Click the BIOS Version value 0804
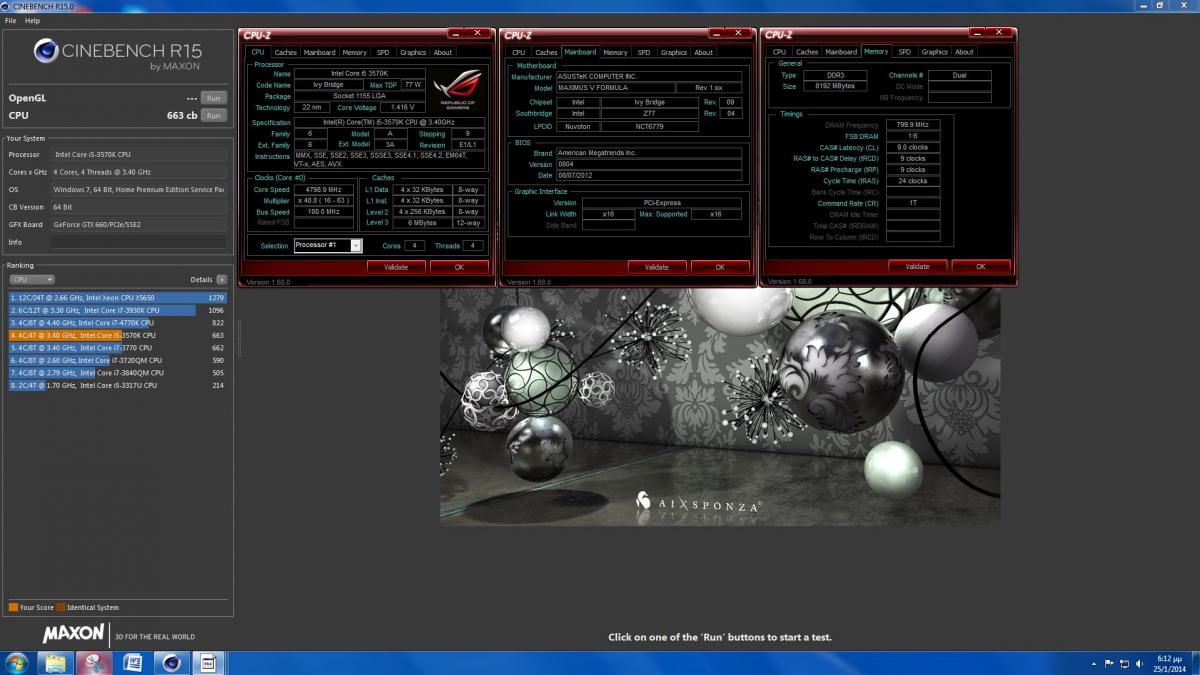Viewport: 1200px width, 675px height. pos(649,164)
